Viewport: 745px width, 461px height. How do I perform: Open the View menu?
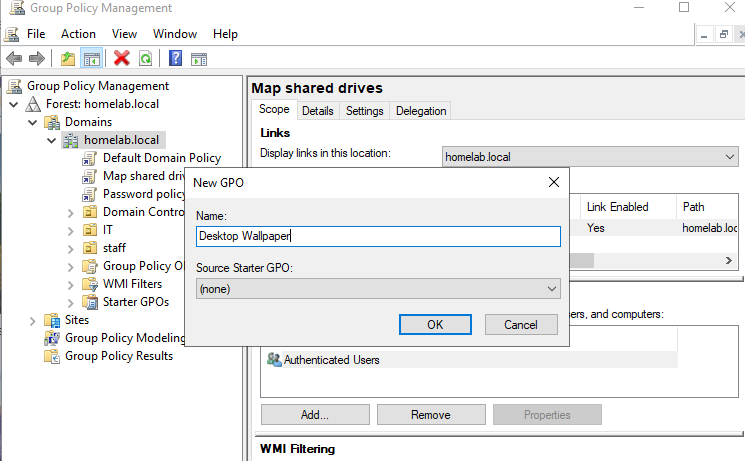(x=124, y=34)
